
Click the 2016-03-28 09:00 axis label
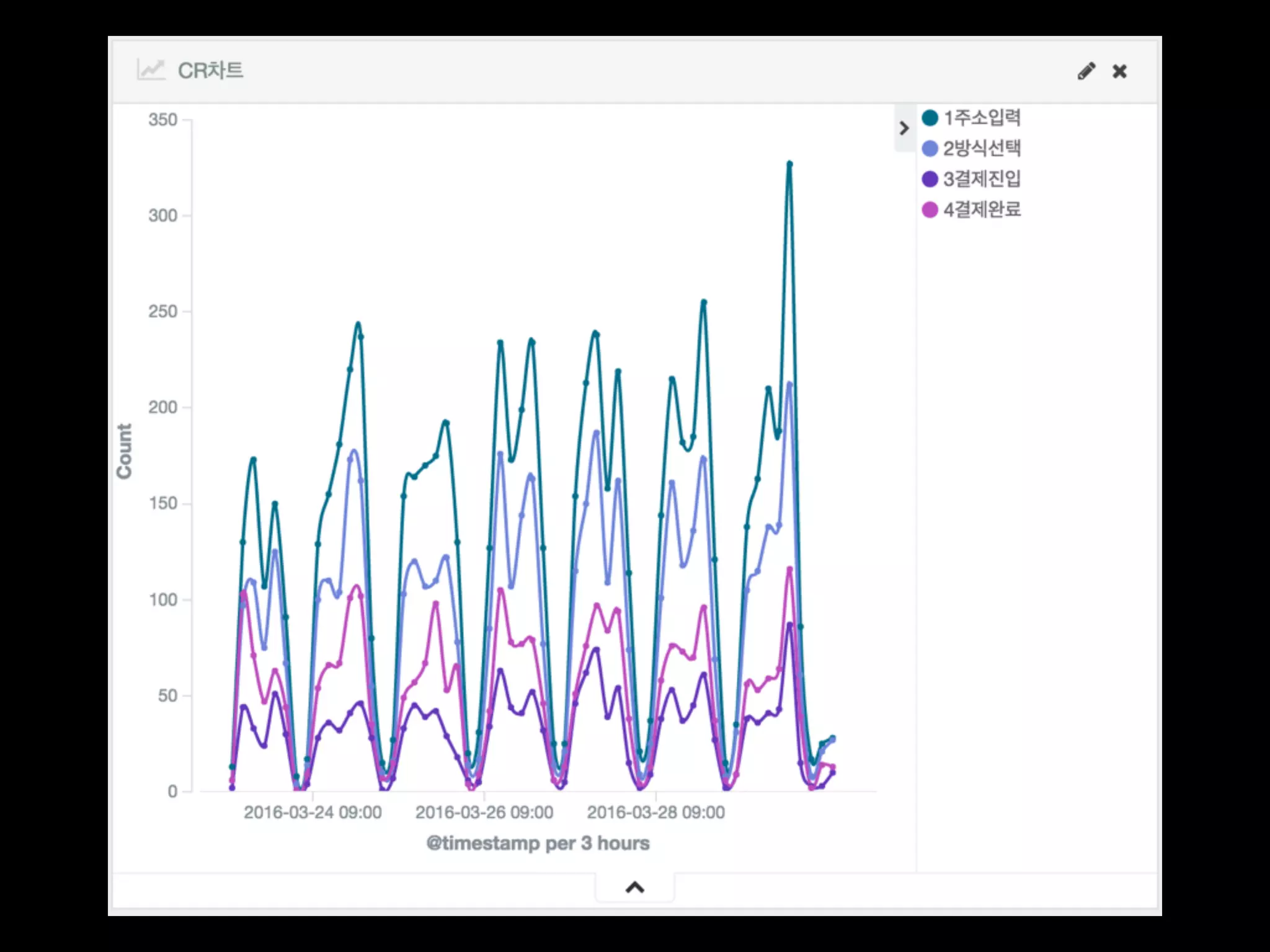[x=655, y=813]
